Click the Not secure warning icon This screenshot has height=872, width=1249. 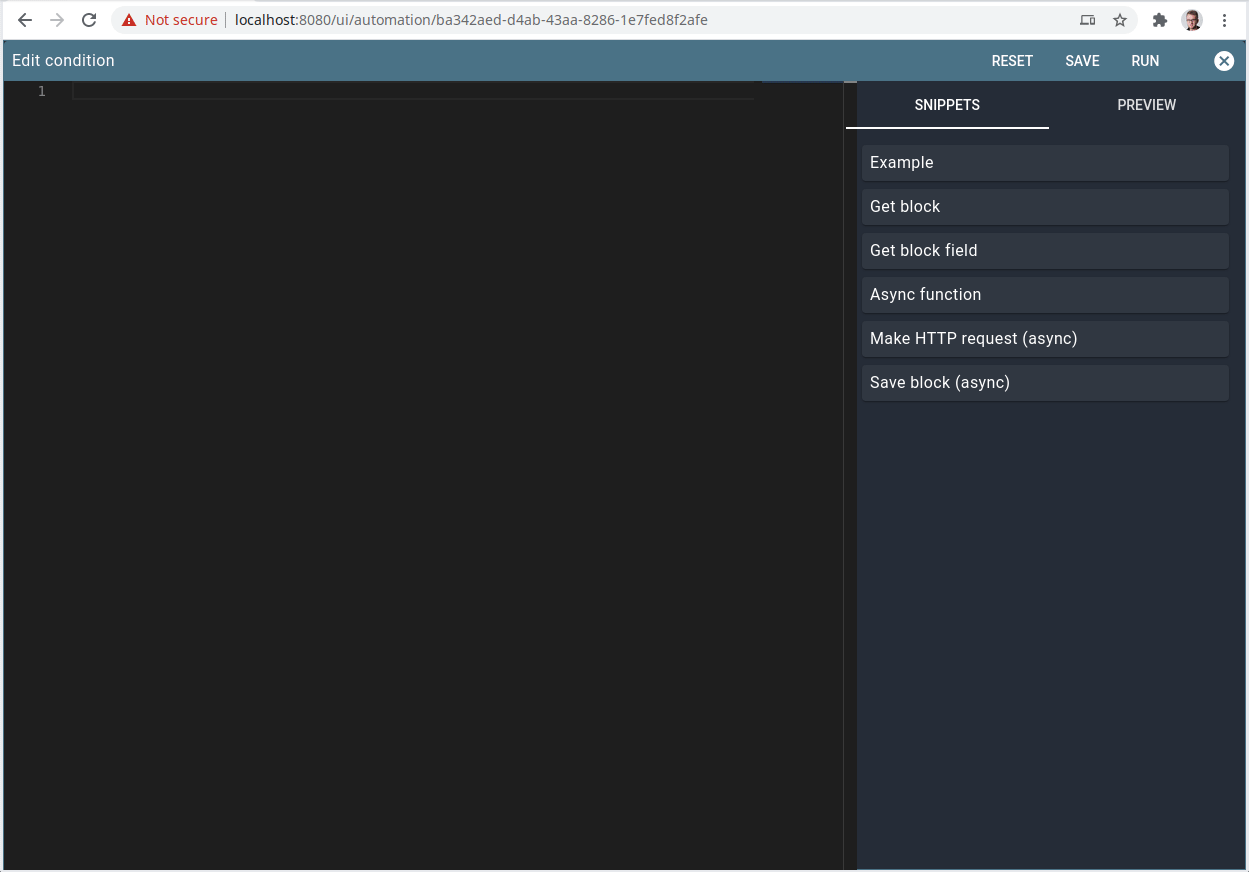(129, 20)
